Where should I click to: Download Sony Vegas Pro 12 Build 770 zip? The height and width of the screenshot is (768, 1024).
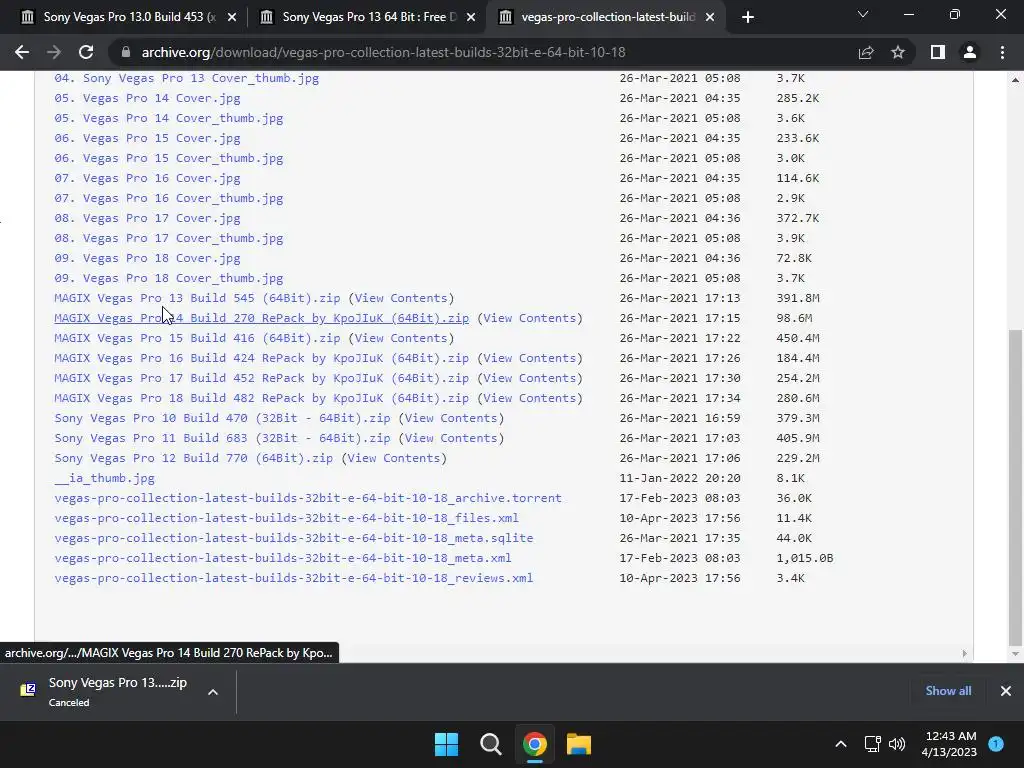(x=193, y=458)
